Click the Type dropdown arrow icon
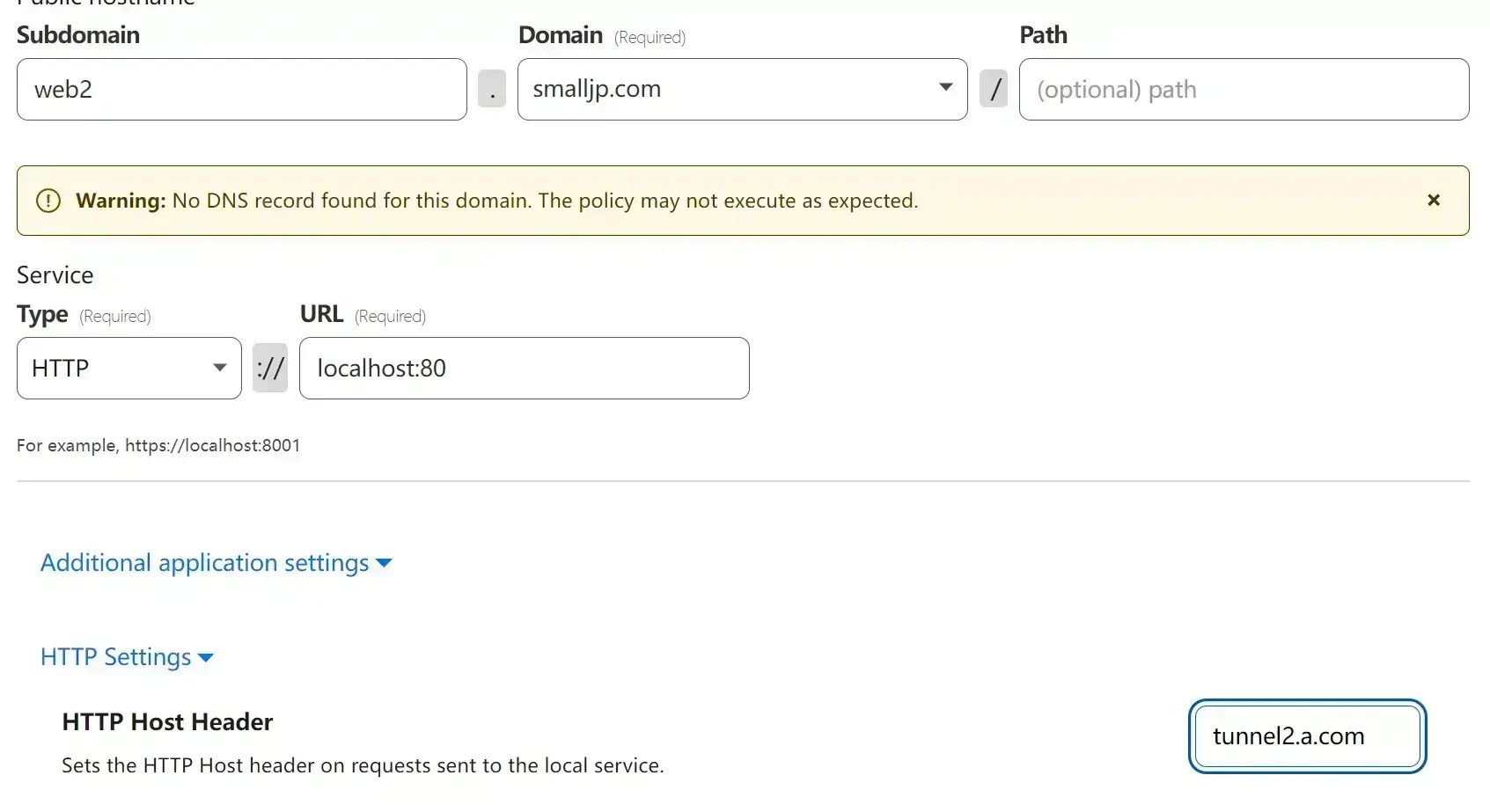 pyautogui.click(x=220, y=367)
